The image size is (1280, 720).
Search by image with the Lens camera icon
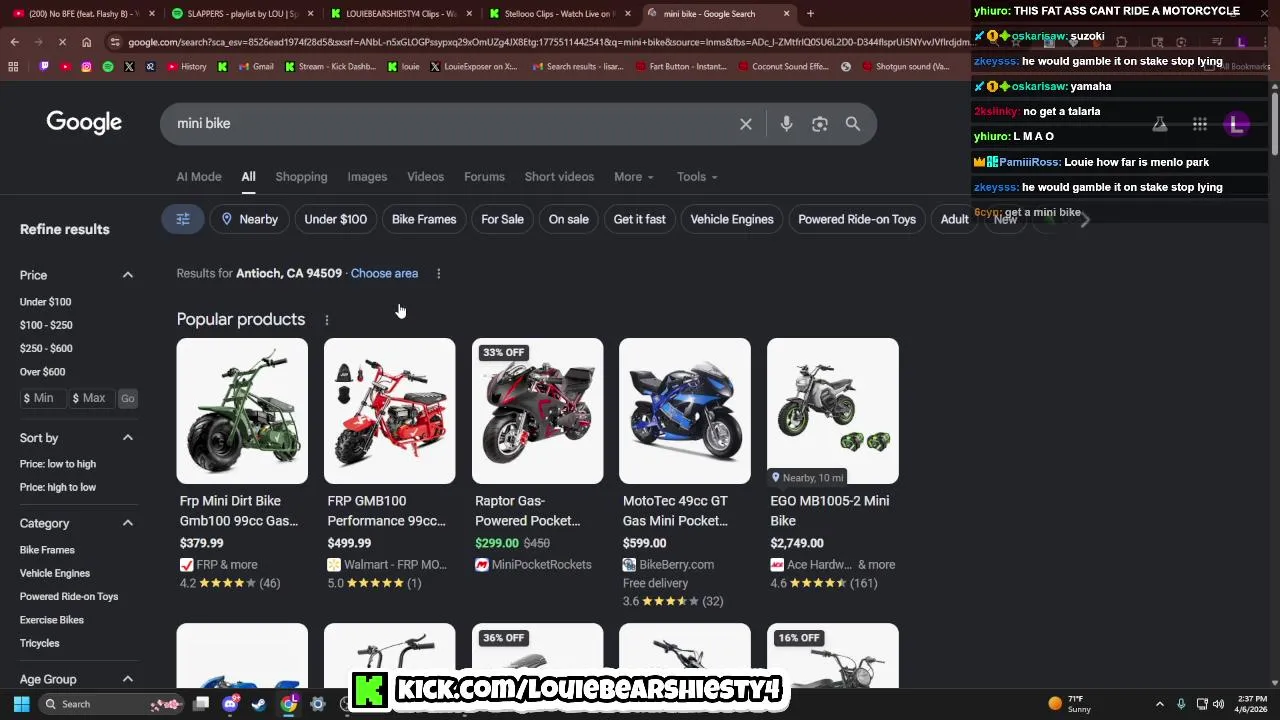pos(820,124)
